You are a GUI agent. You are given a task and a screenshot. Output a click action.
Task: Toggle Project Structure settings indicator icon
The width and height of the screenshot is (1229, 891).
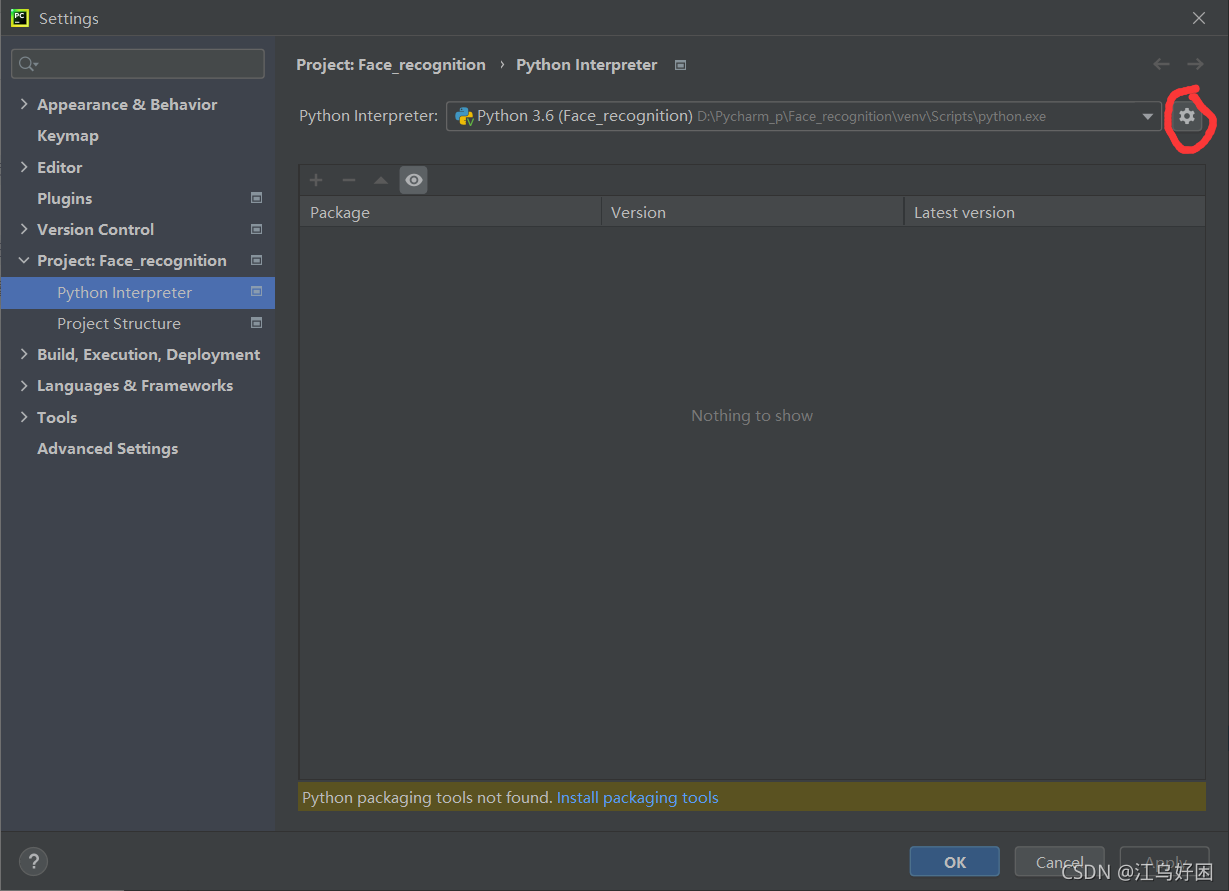(x=256, y=323)
